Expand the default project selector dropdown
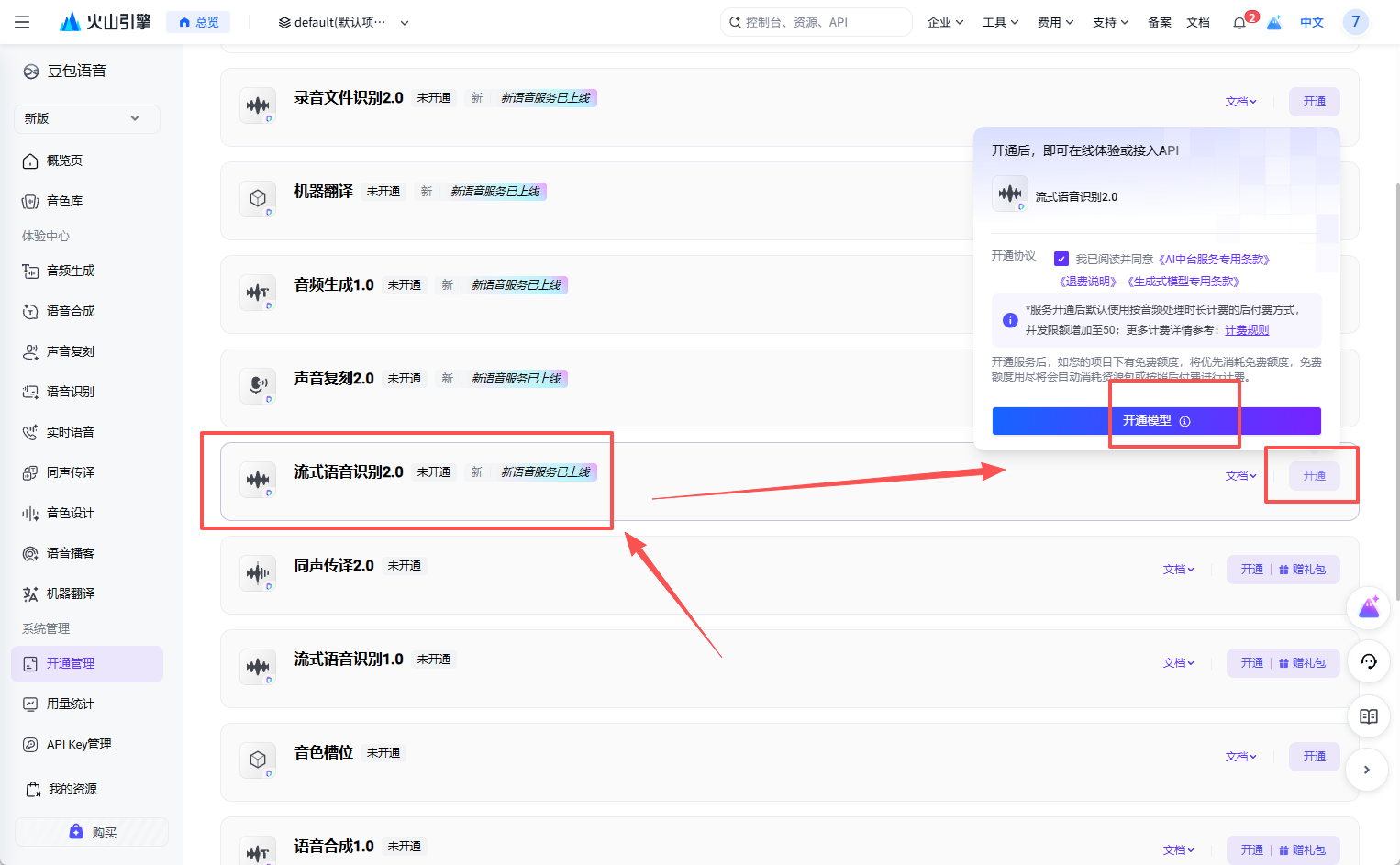Viewport: 1400px width, 865px height. pos(344,22)
